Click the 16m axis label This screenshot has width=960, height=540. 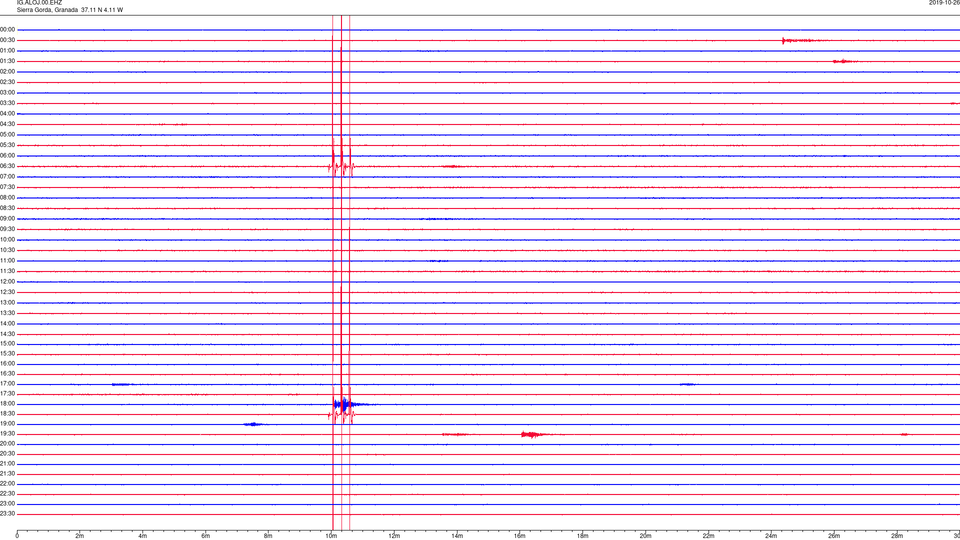pyautogui.click(x=520, y=536)
